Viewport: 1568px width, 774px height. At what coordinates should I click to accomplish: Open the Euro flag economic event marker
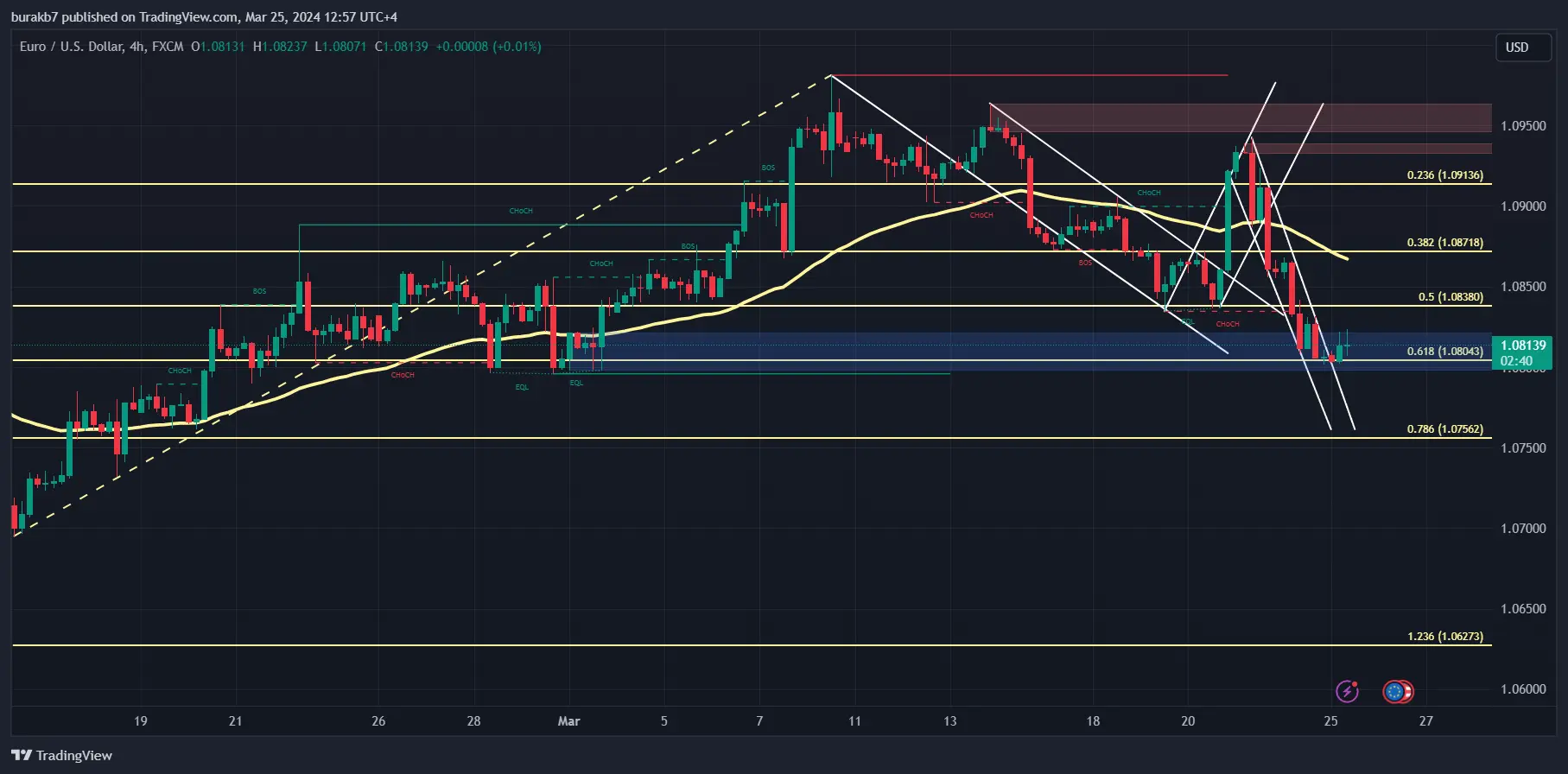point(1393,691)
